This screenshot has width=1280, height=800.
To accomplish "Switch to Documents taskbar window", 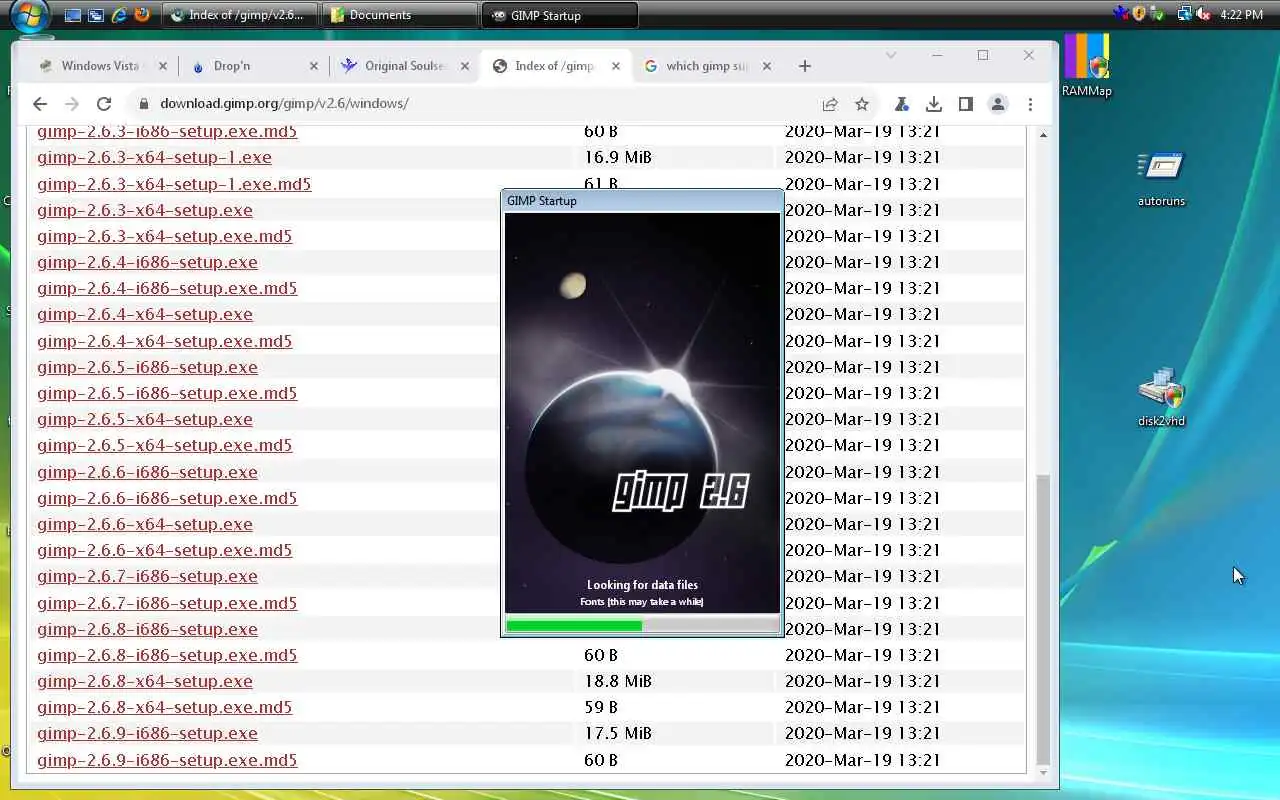I will pos(400,15).
